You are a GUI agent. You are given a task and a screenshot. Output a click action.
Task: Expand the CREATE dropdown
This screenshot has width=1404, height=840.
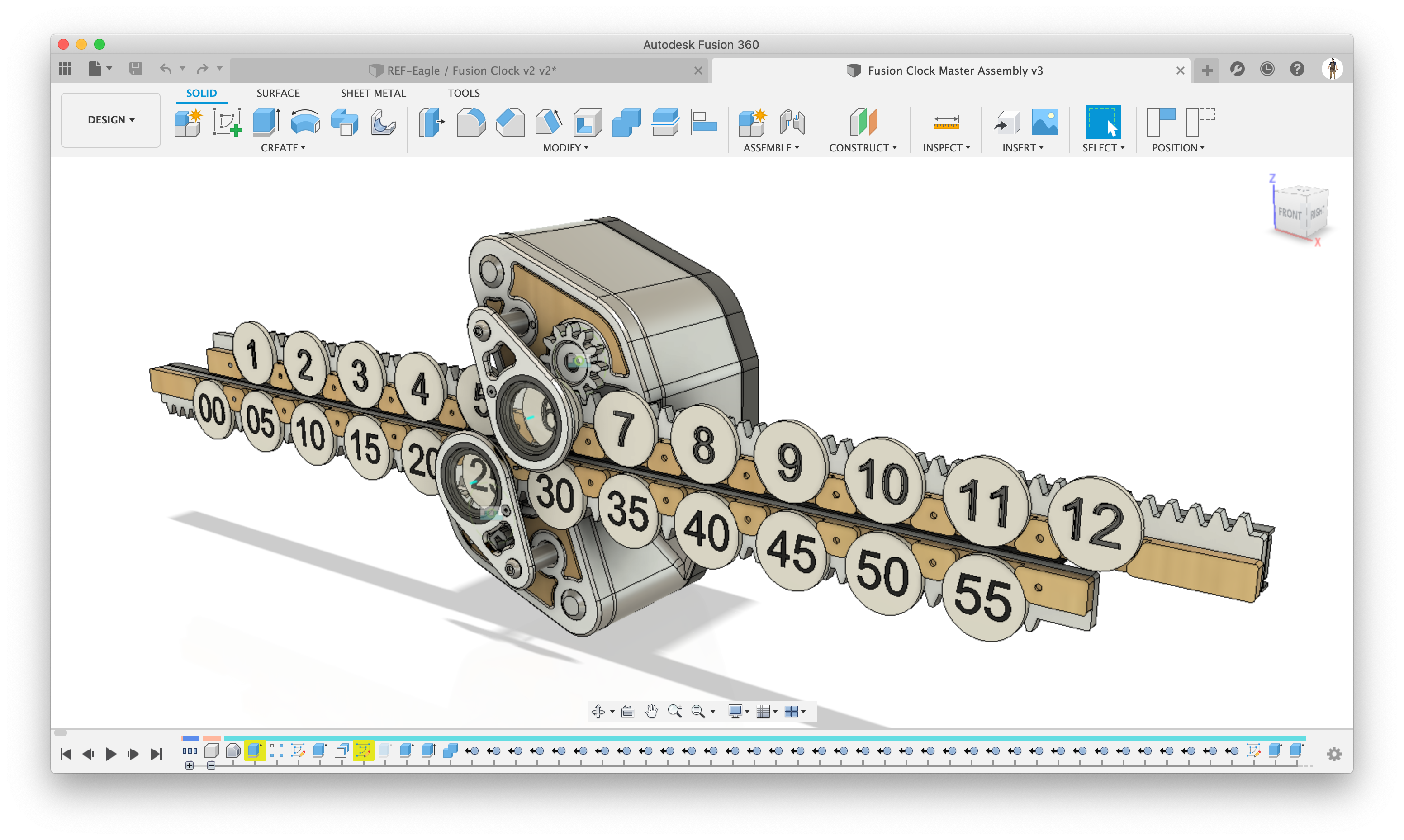click(283, 148)
